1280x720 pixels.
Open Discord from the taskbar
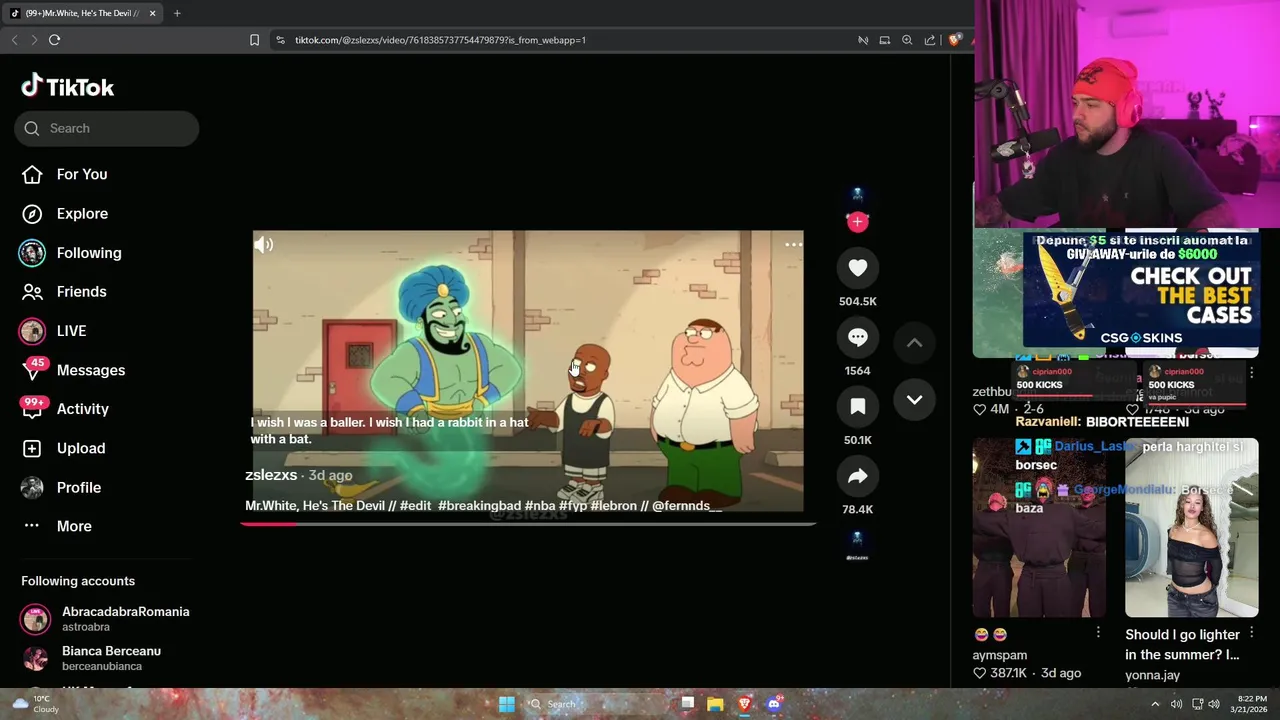773,704
